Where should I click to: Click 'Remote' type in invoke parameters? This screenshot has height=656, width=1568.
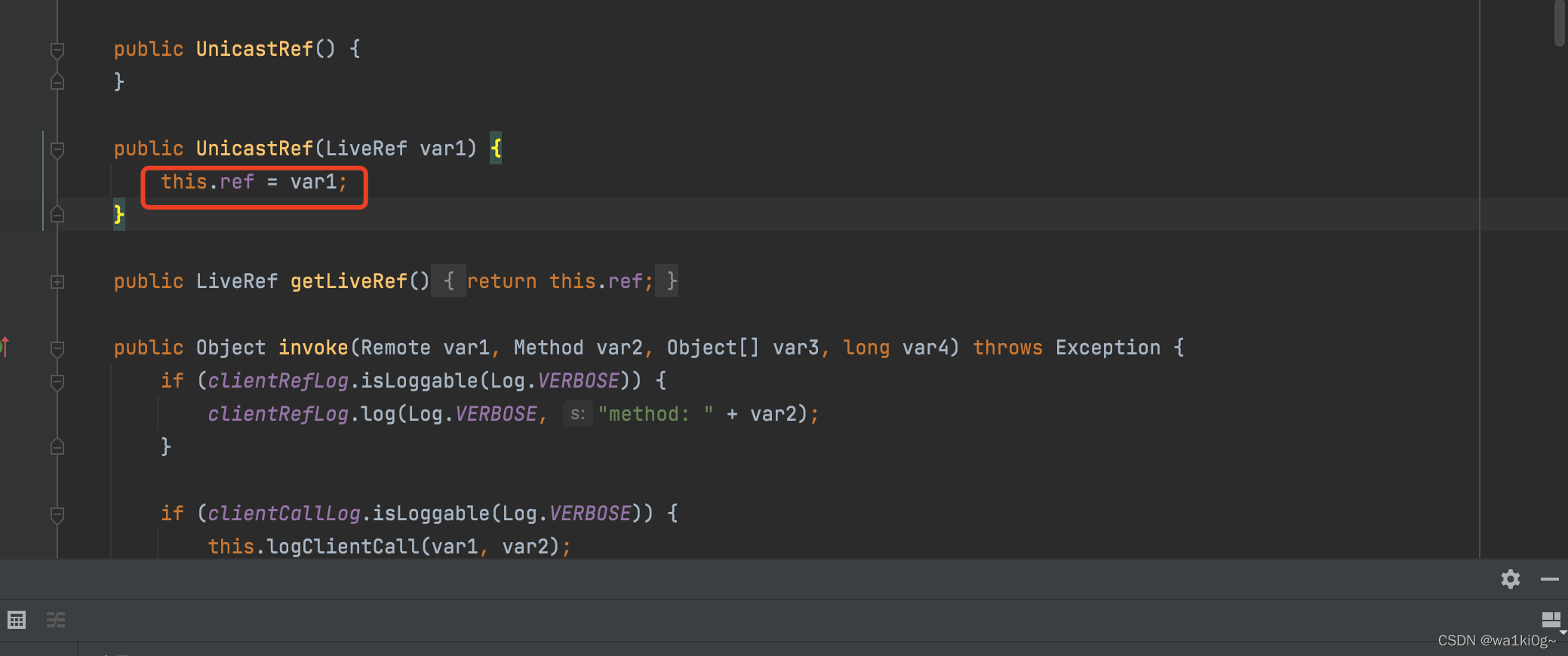point(395,348)
